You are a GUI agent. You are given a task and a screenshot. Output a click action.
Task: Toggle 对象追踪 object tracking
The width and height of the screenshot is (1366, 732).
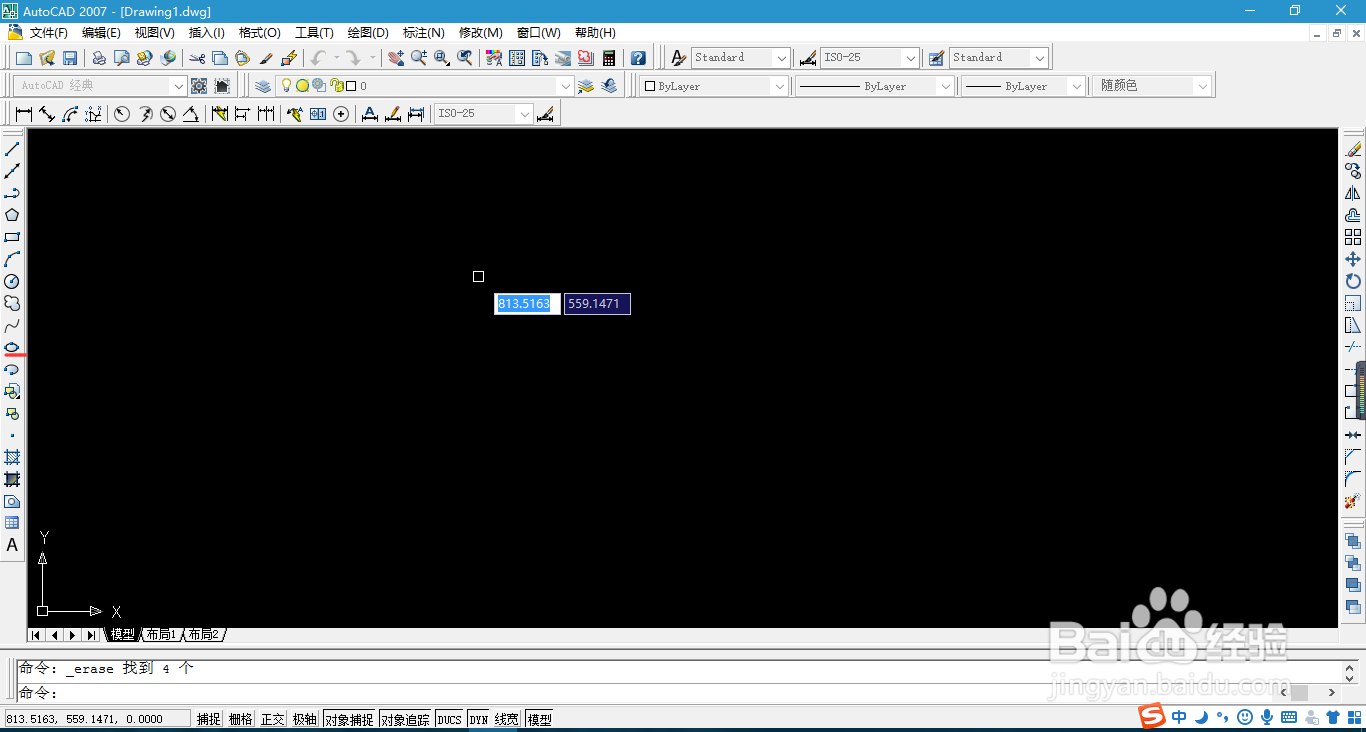(405, 719)
